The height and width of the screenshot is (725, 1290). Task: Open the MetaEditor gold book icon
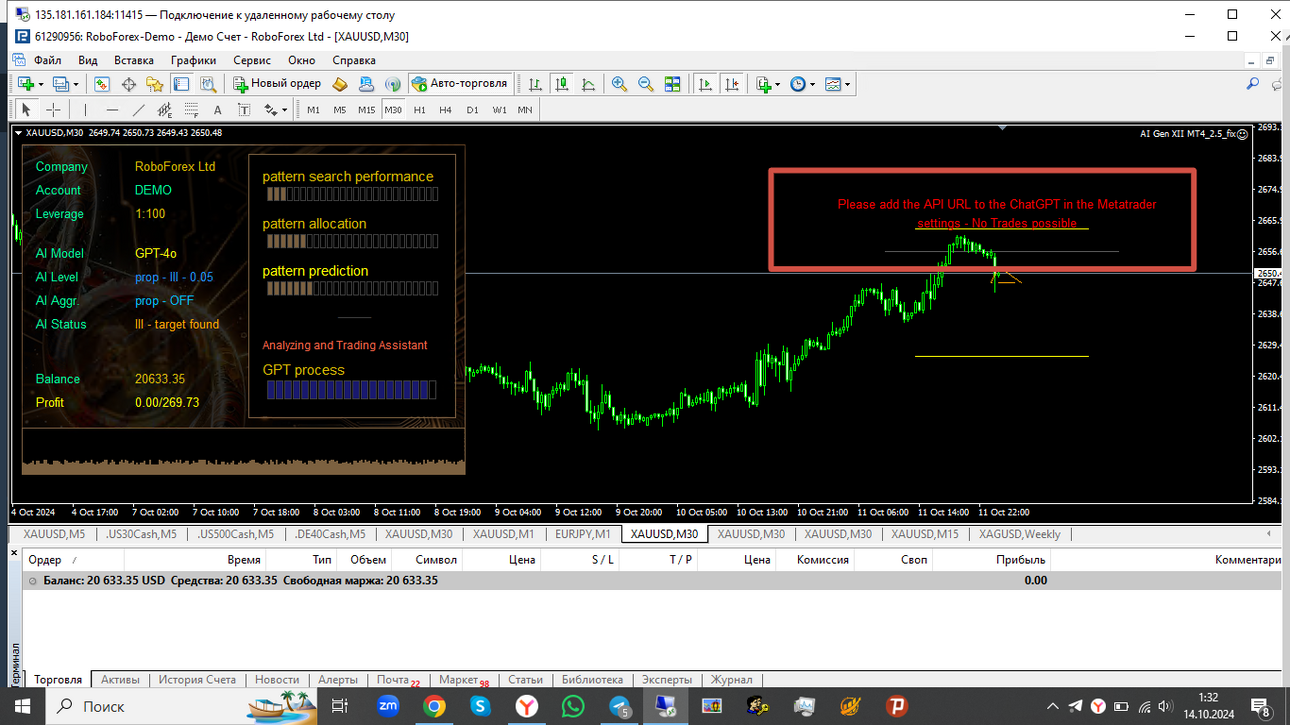[340, 84]
